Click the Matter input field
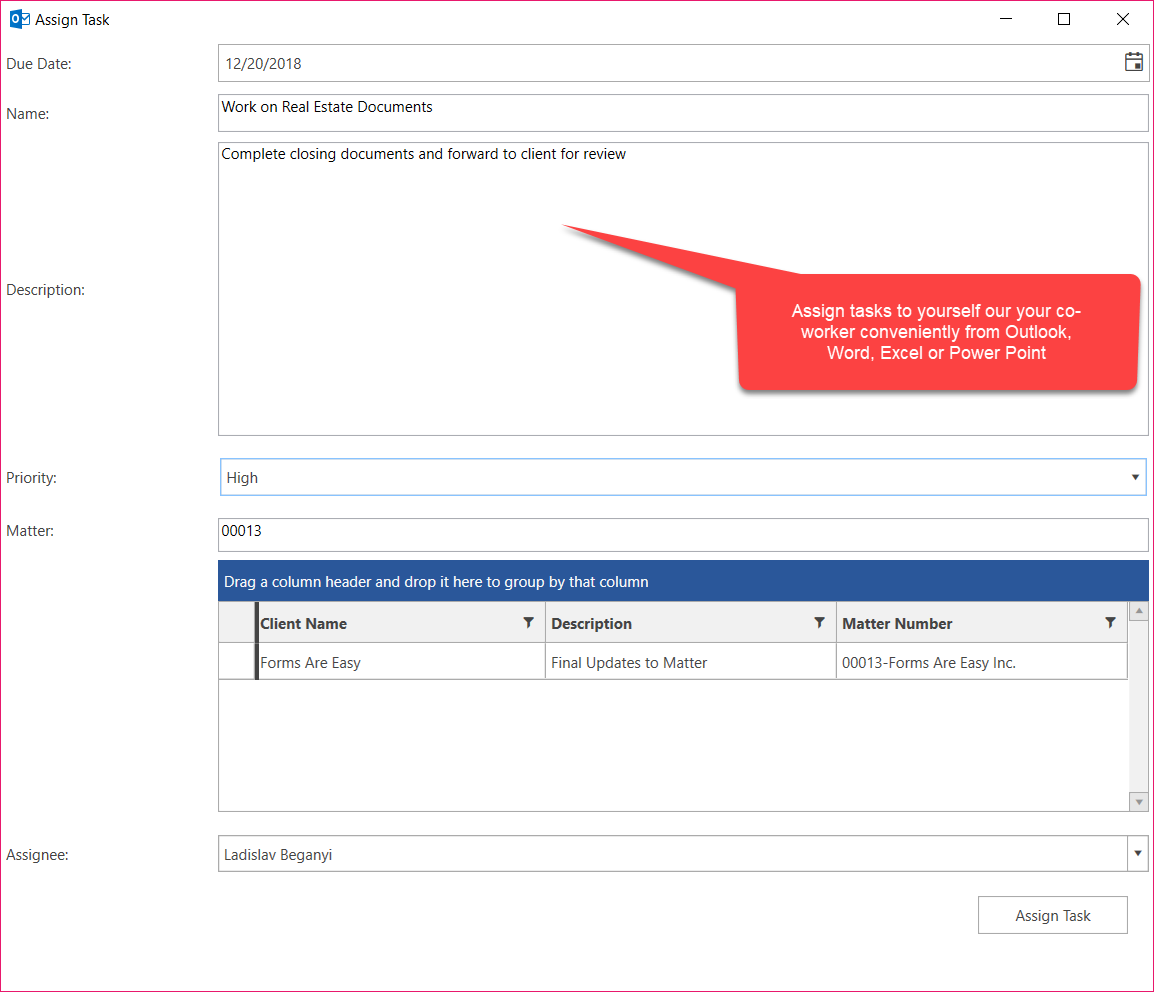The width and height of the screenshot is (1154, 992). tap(682, 534)
